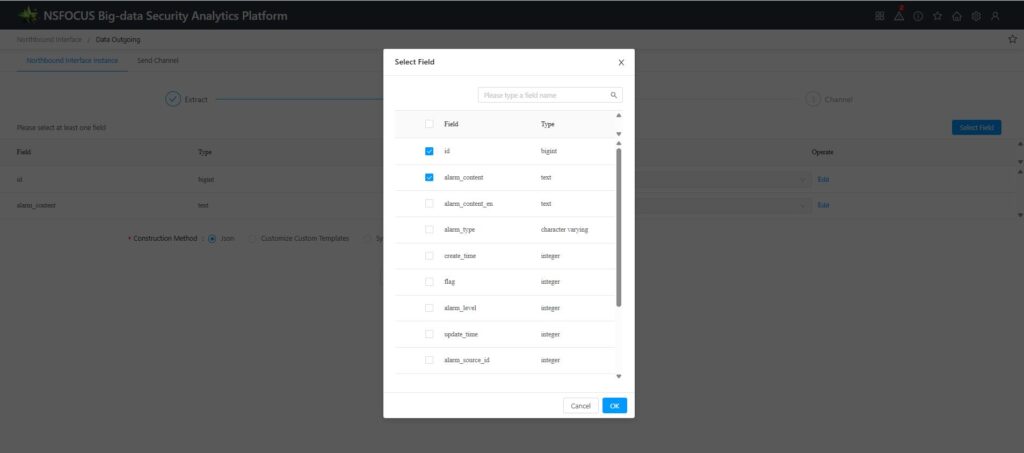The image size is (1024, 453).
Task: Expand the dropdown in the alarm_content row
Action: [803, 205]
